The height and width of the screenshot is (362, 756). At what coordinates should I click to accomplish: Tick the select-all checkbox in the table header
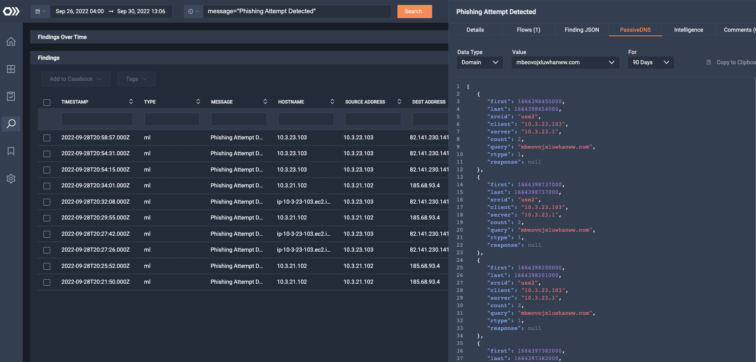(x=47, y=103)
